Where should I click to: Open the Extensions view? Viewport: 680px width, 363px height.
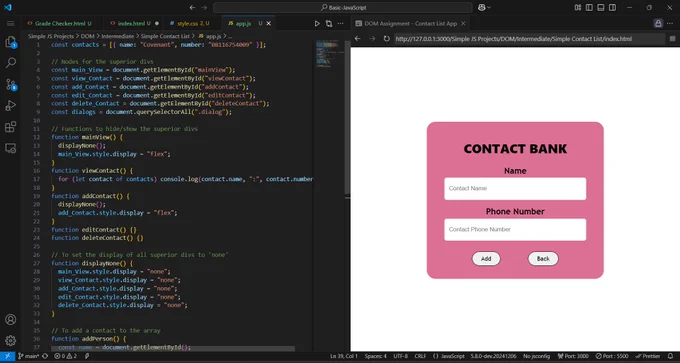pyautogui.click(x=10, y=127)
